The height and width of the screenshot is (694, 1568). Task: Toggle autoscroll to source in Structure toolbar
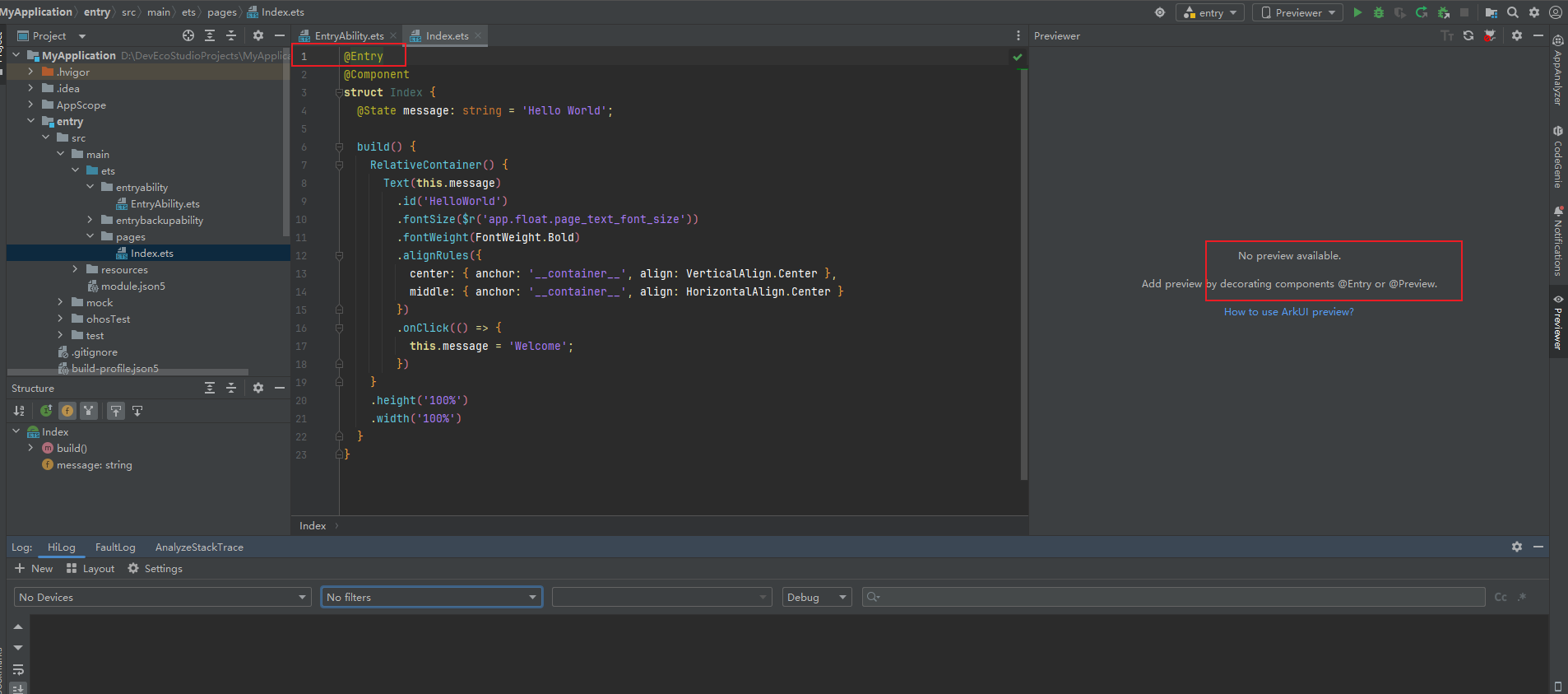click(x=116, y=411)
